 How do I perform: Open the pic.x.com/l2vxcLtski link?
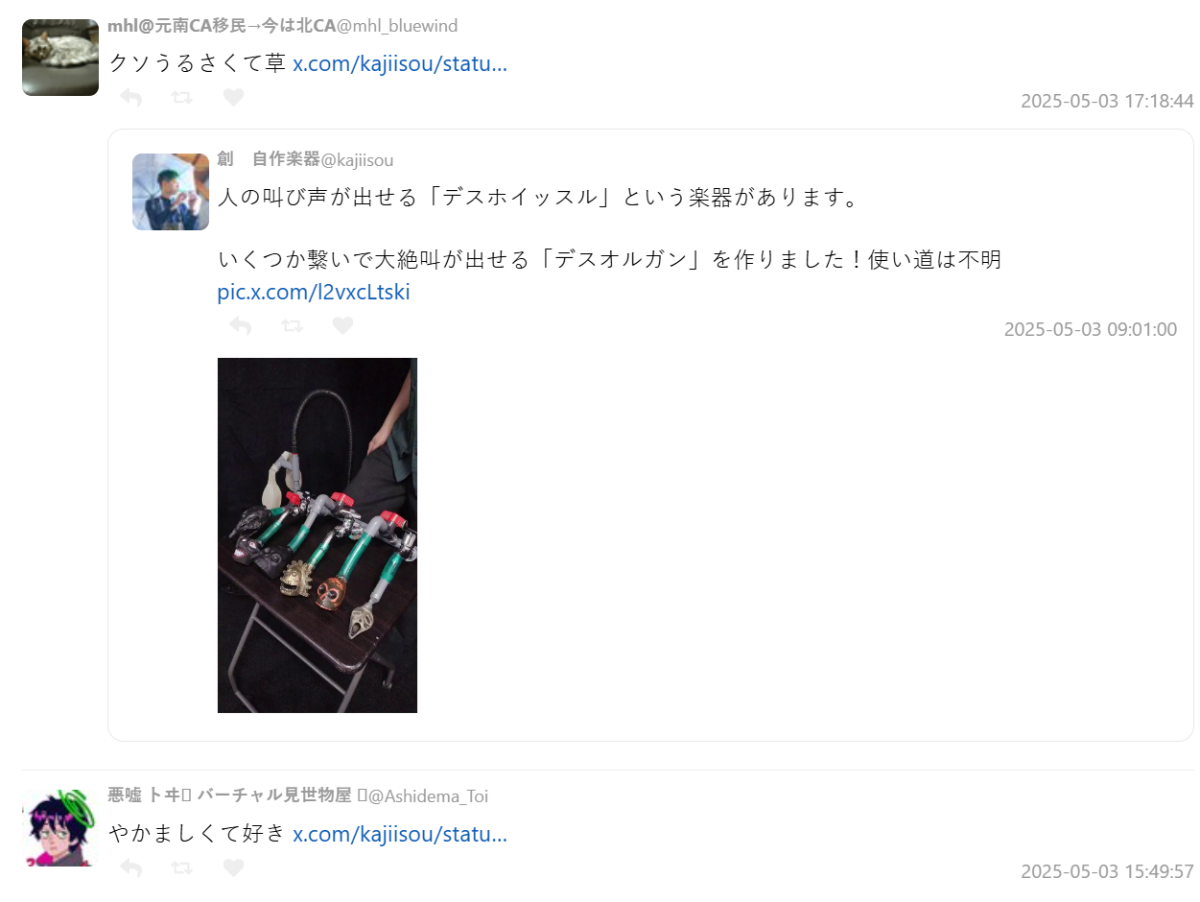click(x=314, y=293)
